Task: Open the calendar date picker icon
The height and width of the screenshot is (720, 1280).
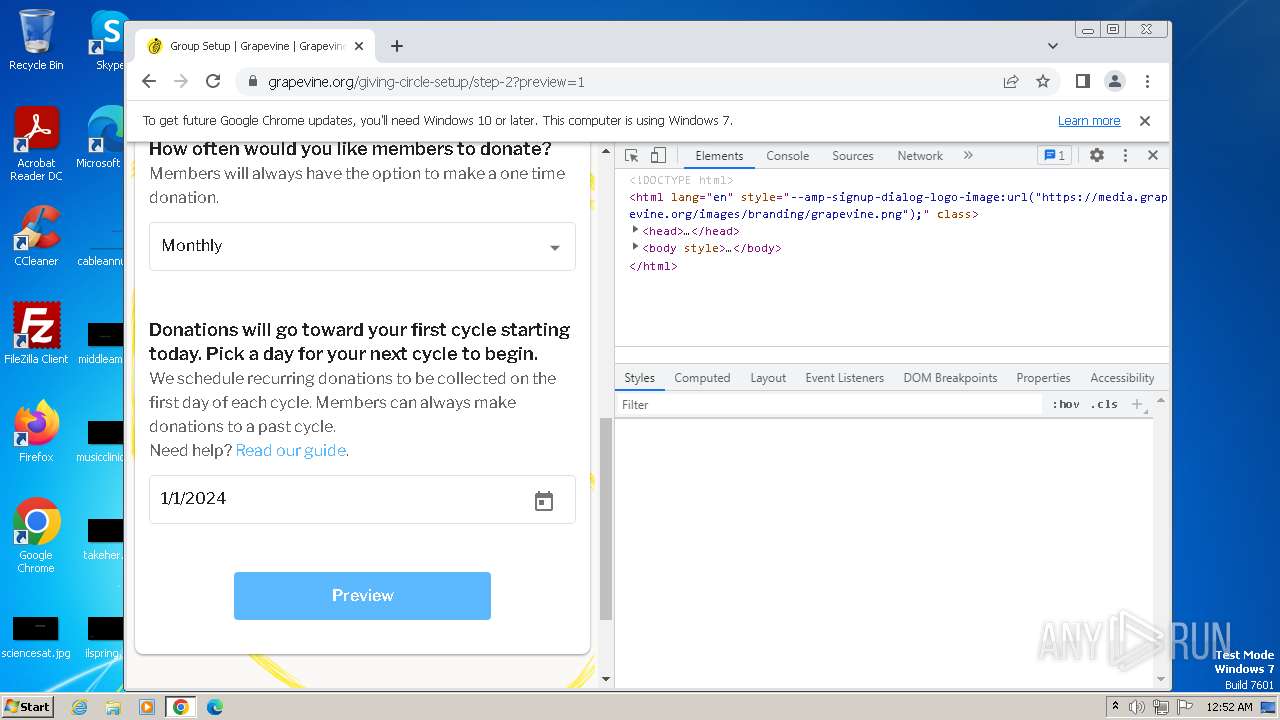Action: tap(544, 501)
